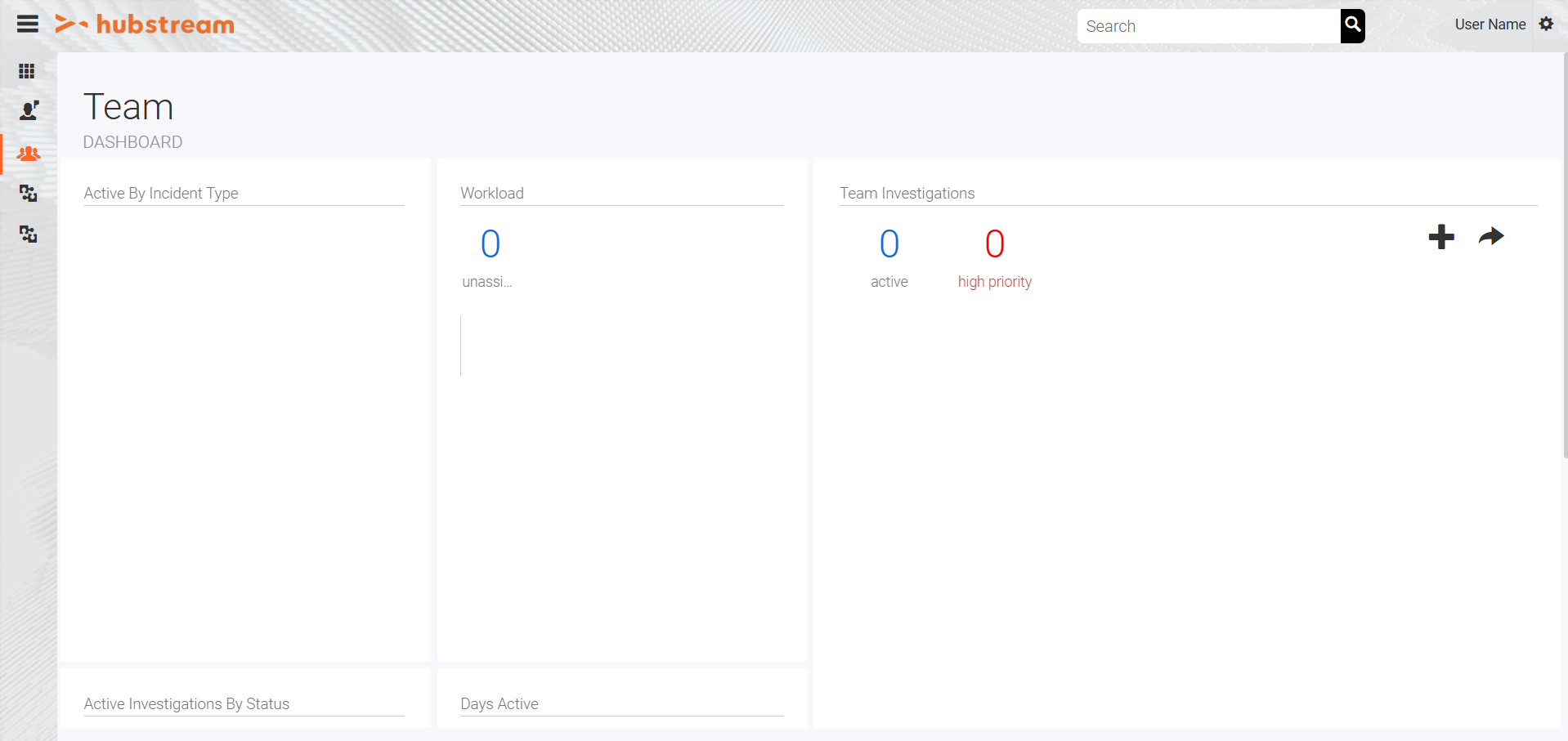Image resolution: width=1568 pixels, height=741 pixels.
Task: Open the apps grid icon in sidebar
Action: 27,72
